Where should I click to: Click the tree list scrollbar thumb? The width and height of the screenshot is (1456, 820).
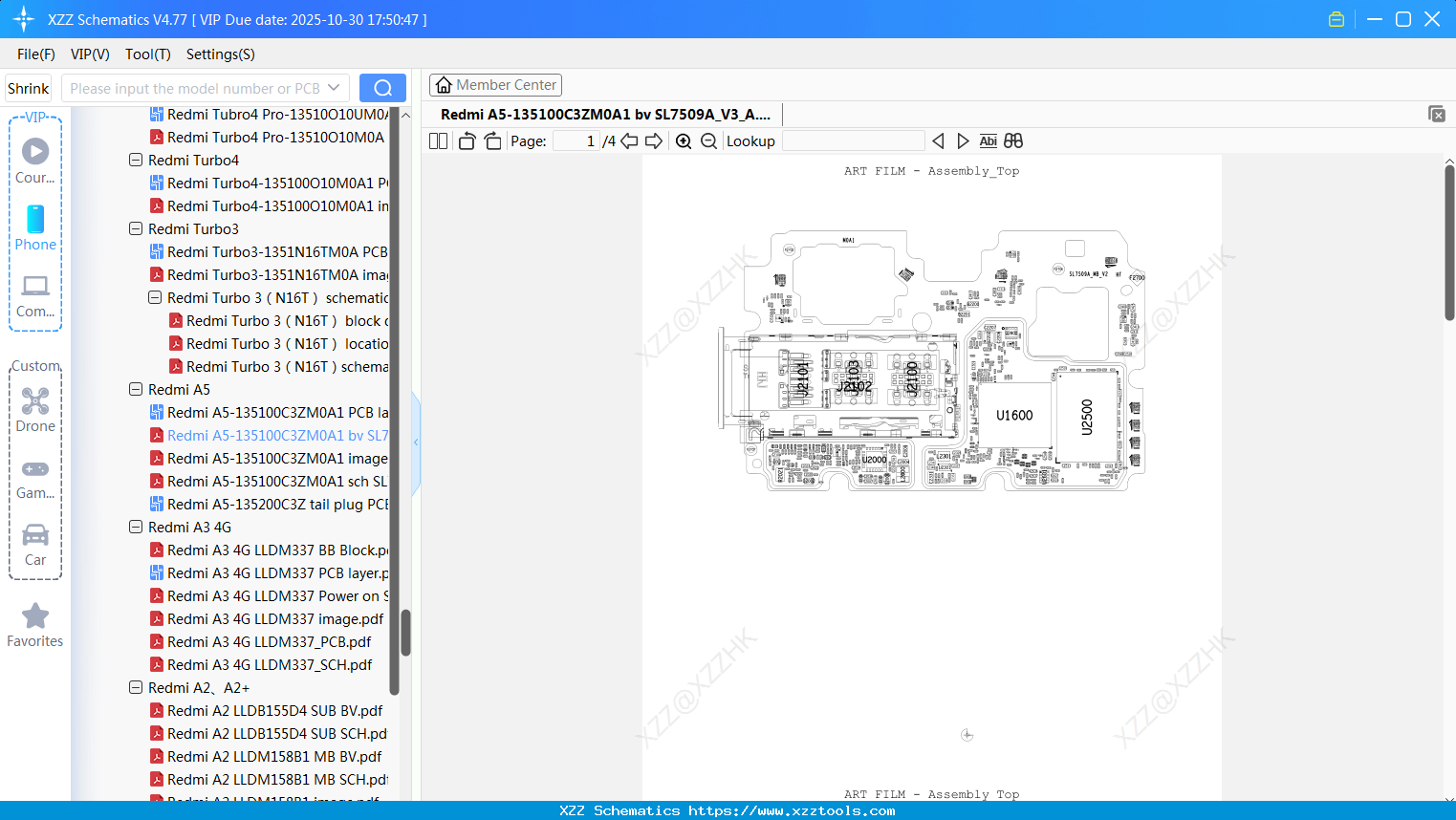[405, 633]
